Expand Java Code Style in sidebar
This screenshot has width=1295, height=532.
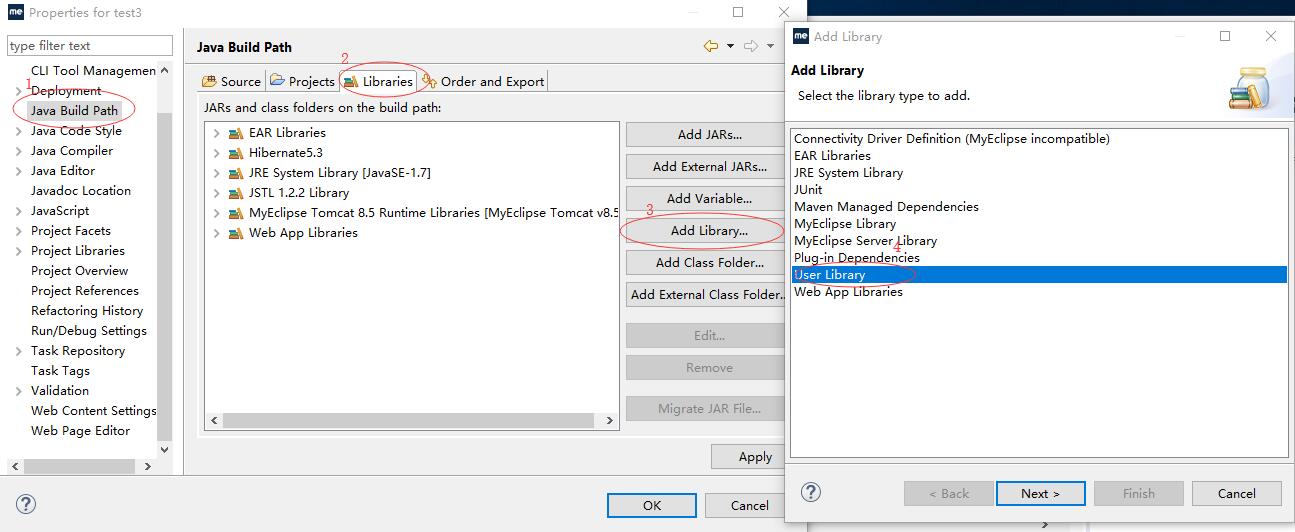[x=19, y=131]
